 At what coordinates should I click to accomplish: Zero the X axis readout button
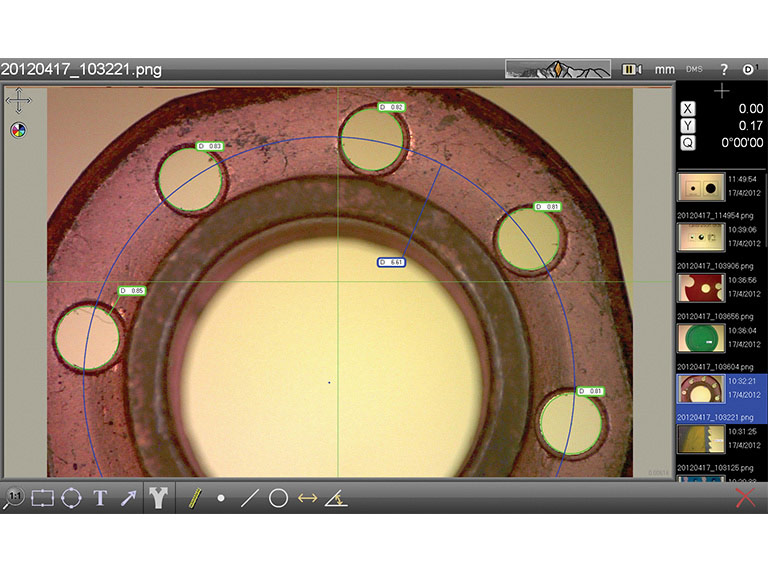[x=687, y=109]
